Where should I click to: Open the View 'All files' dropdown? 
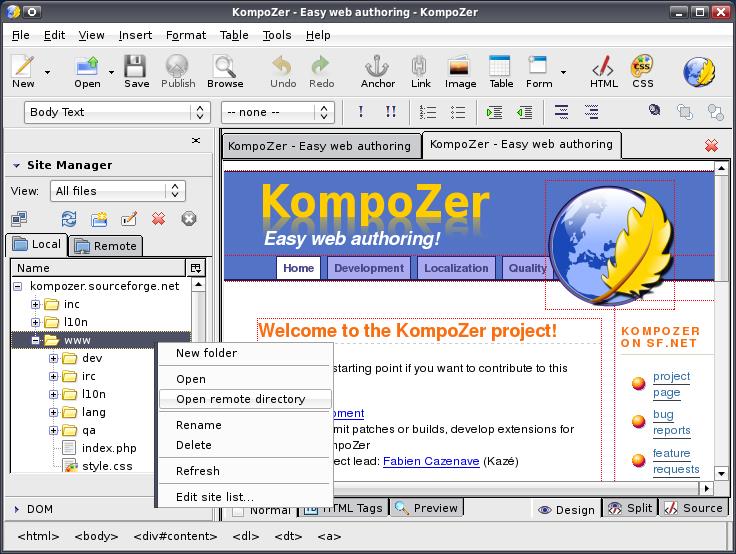(x=118, y=191)
